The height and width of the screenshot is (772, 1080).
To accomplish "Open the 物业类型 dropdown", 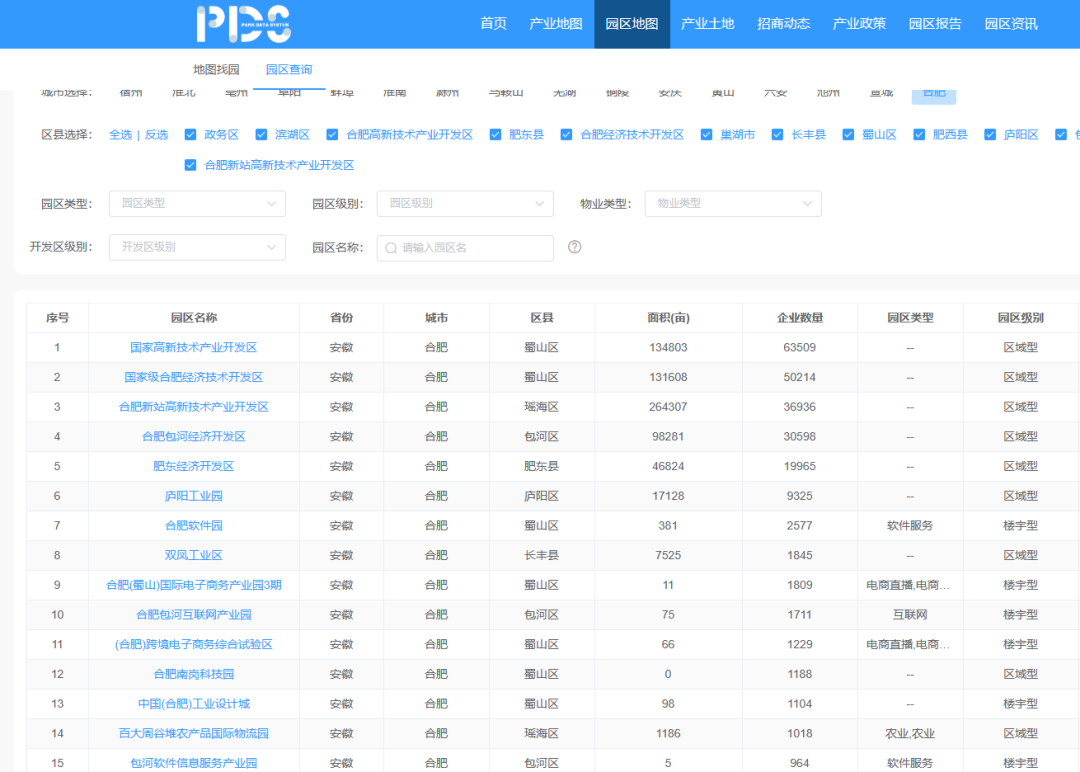I will (x=733, y=204).
